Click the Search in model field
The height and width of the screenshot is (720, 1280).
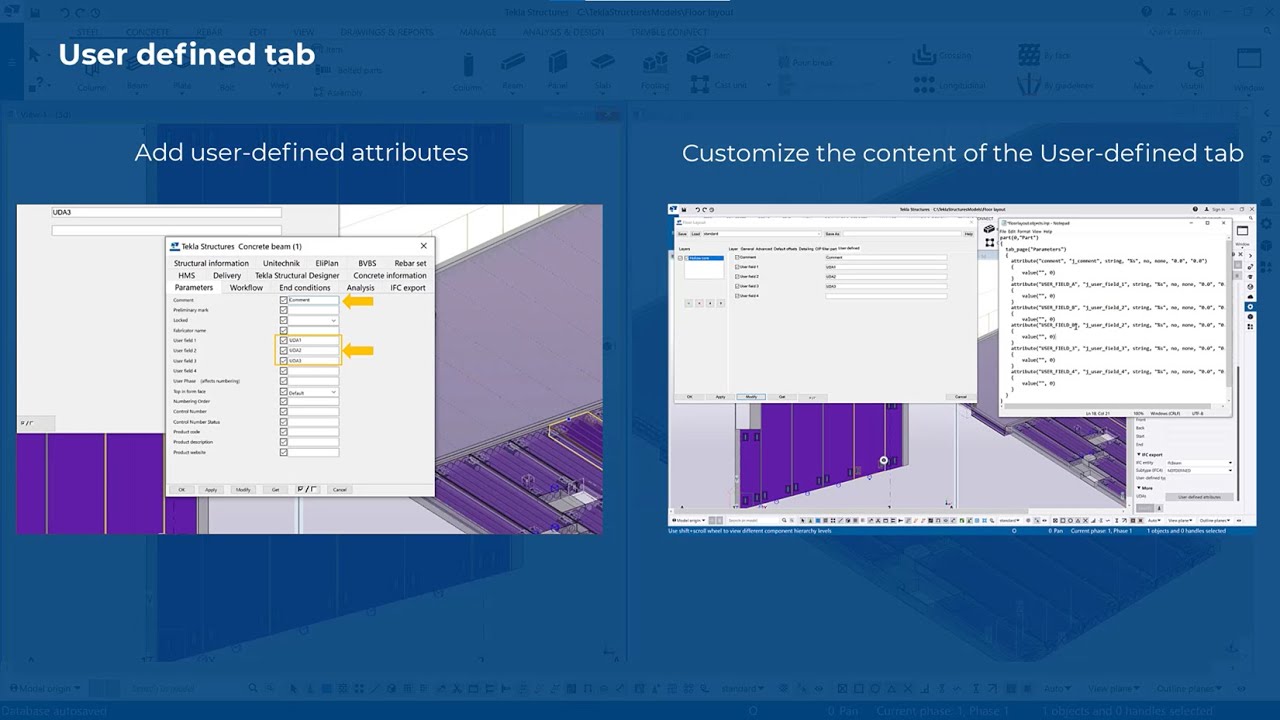752,520
